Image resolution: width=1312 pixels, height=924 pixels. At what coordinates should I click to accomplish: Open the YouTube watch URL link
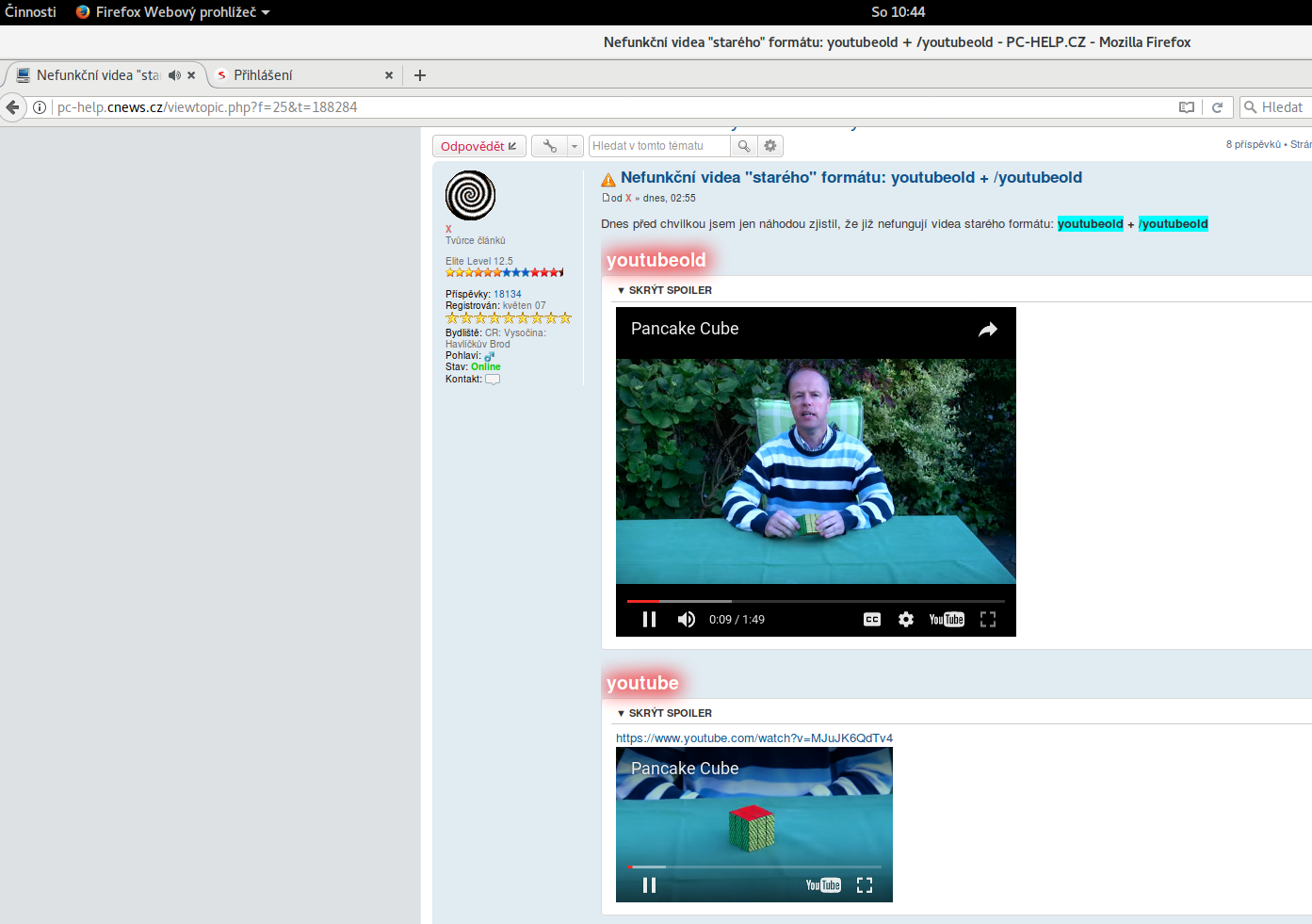coord(753,738)
